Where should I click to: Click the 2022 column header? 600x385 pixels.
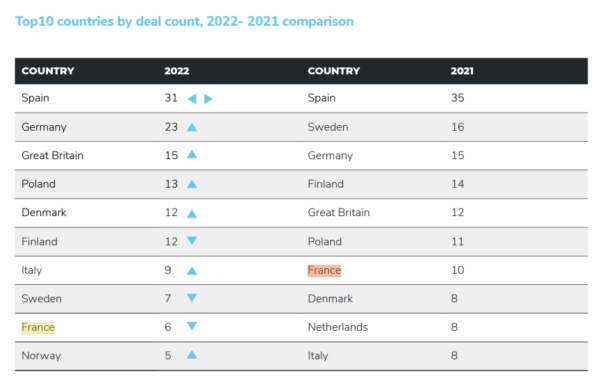(177, 71)
